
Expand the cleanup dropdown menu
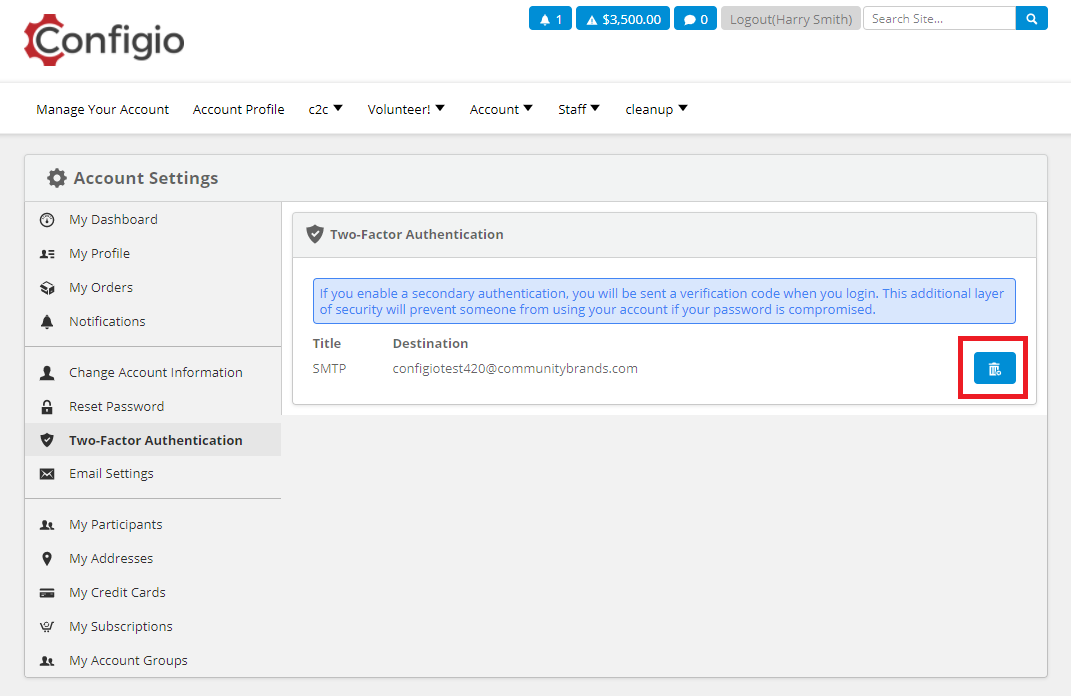click(656, 109)
